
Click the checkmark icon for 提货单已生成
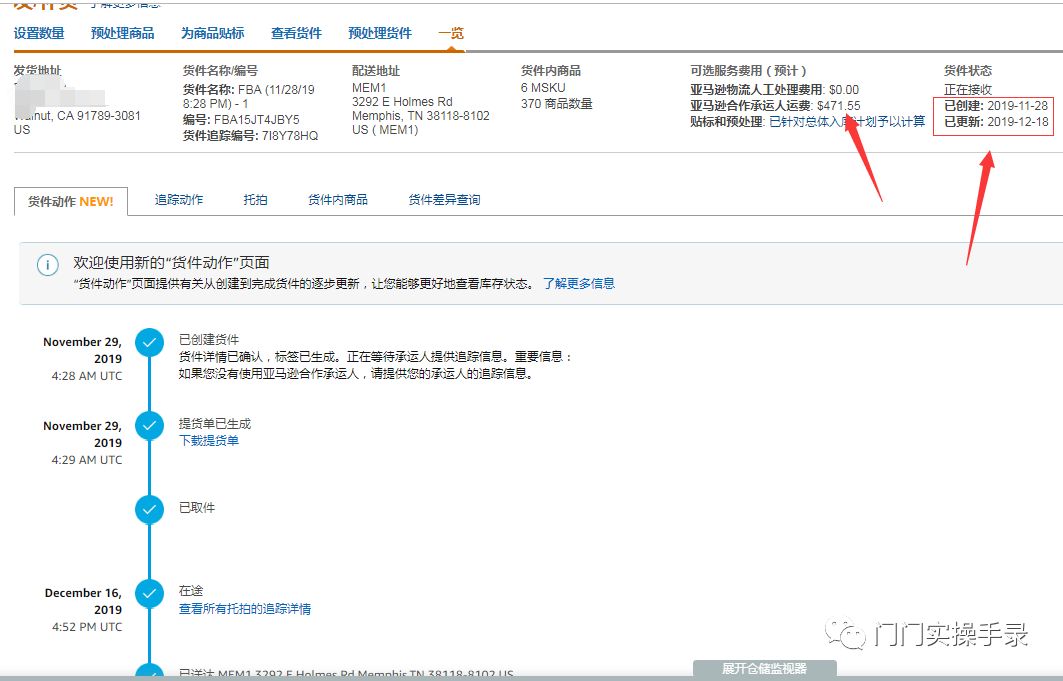click(149, 426)
